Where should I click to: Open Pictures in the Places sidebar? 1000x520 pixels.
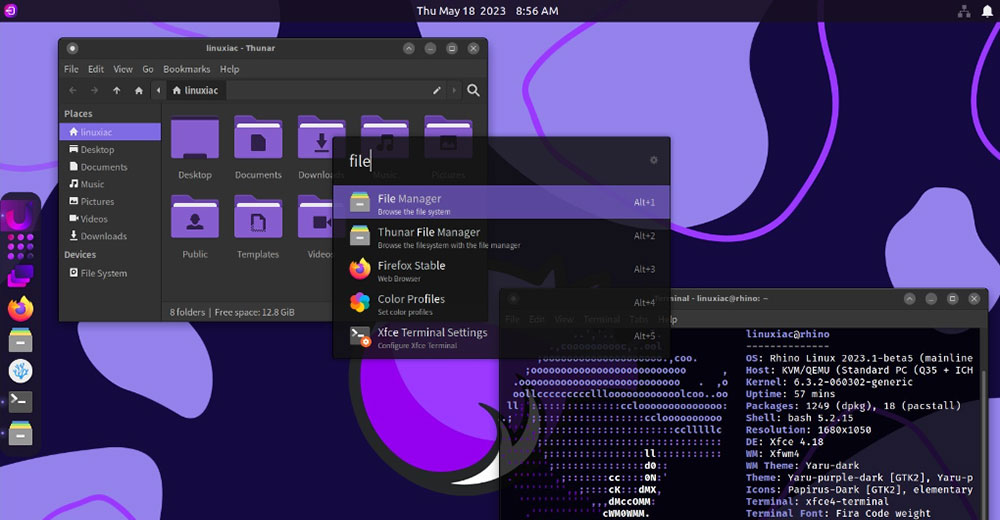click(x=97, y=201)
